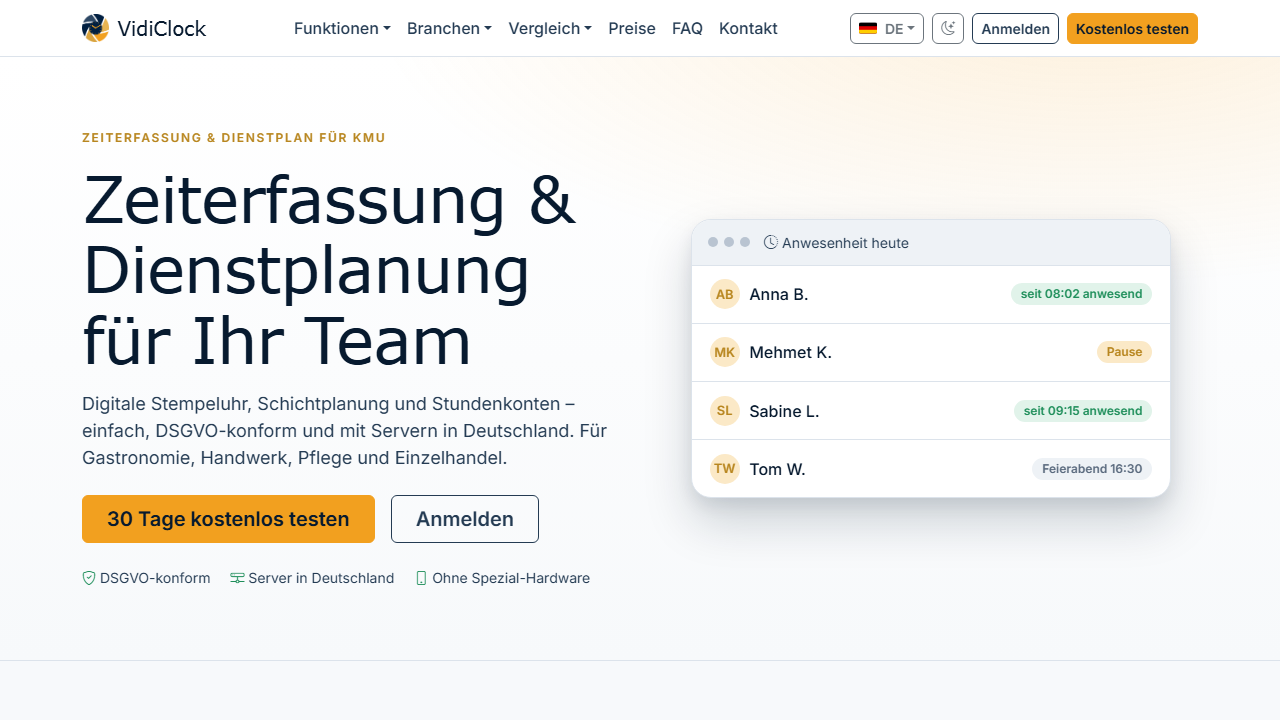Click the VidiClock logo icon

[95, 28]
